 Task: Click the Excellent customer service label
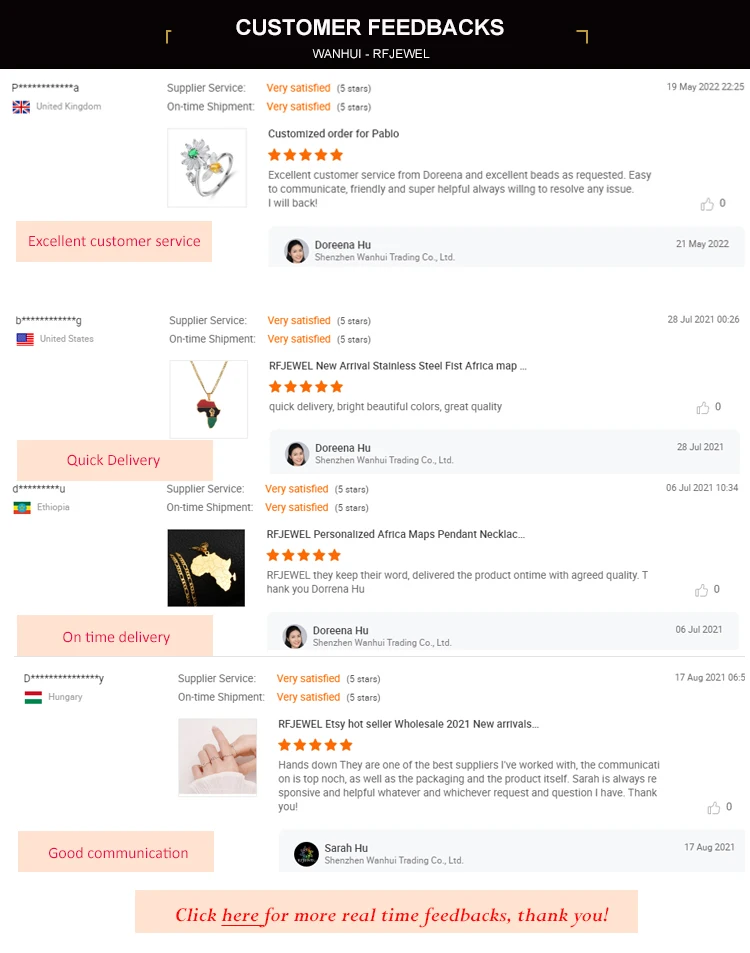(x=114, y=241)
